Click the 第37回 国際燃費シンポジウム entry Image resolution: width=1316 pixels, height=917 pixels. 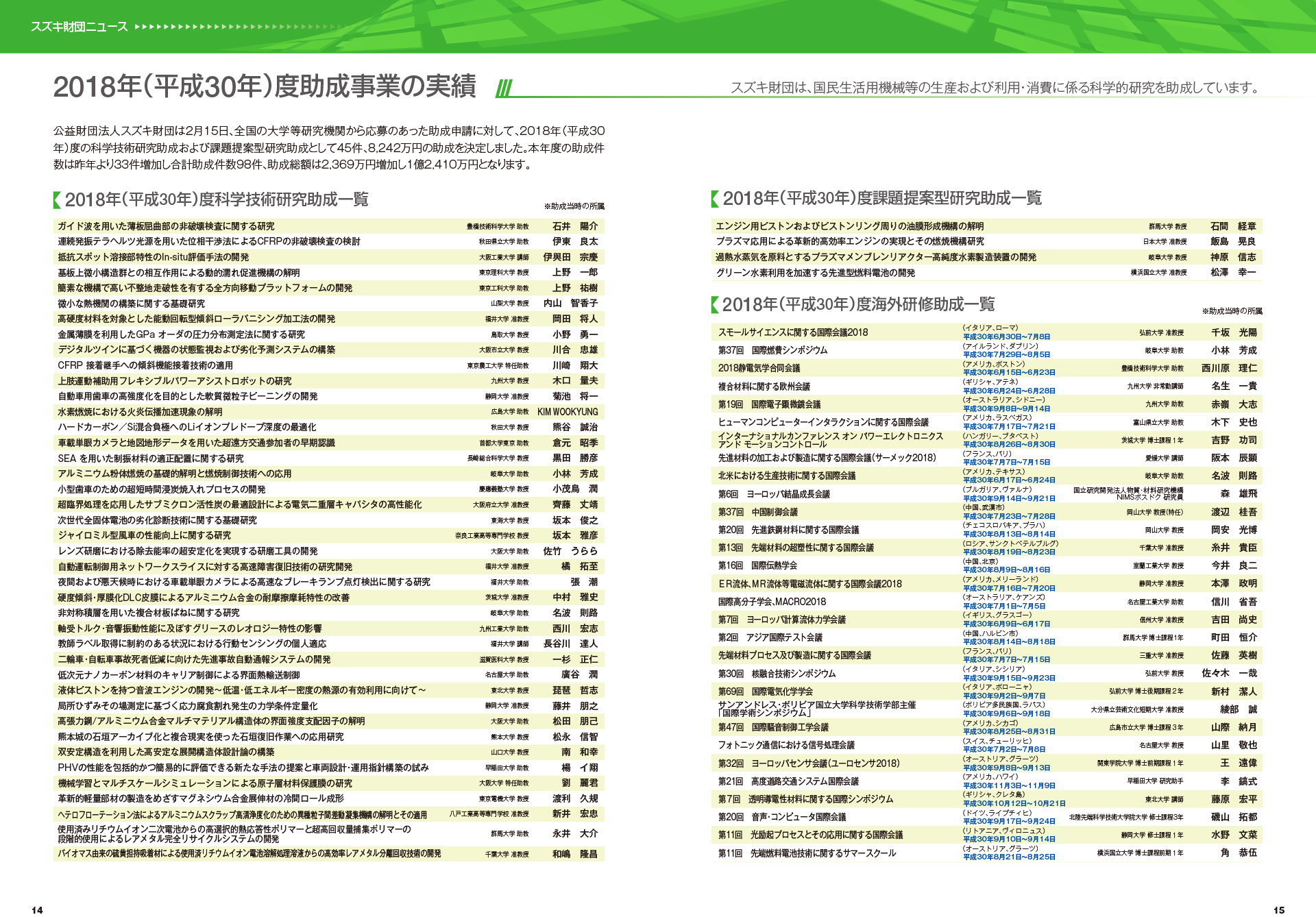click(x=772, y=350)
